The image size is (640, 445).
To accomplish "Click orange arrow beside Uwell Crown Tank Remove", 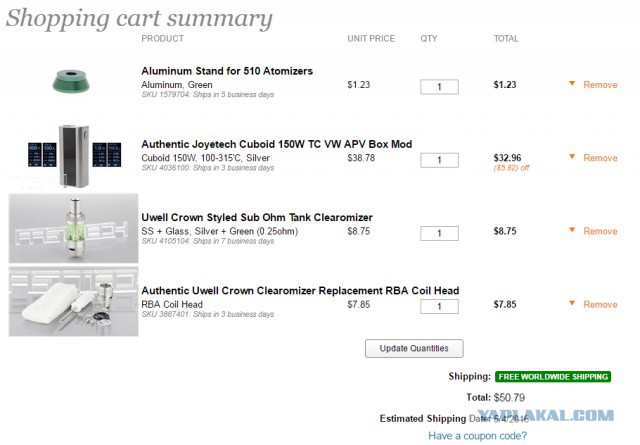I will [572, 230].
